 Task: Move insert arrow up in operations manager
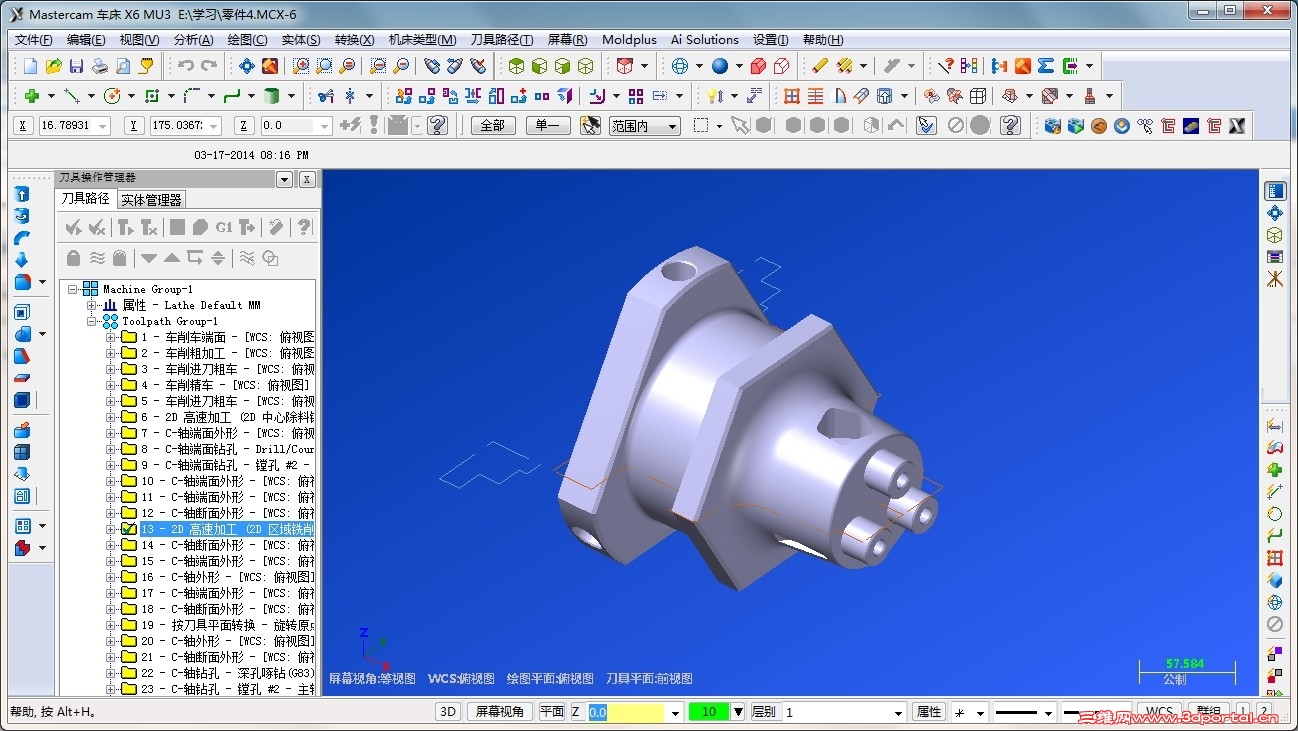(x=172, y=258)
